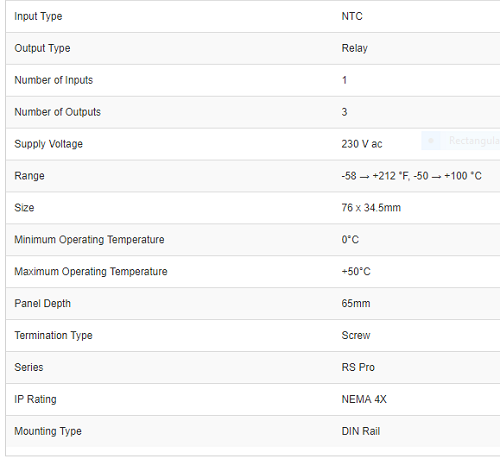The height and width of the screenshot is (465, 500).
Task: Click the +50°C maximum temperature value
Action: tap(356, 271)
